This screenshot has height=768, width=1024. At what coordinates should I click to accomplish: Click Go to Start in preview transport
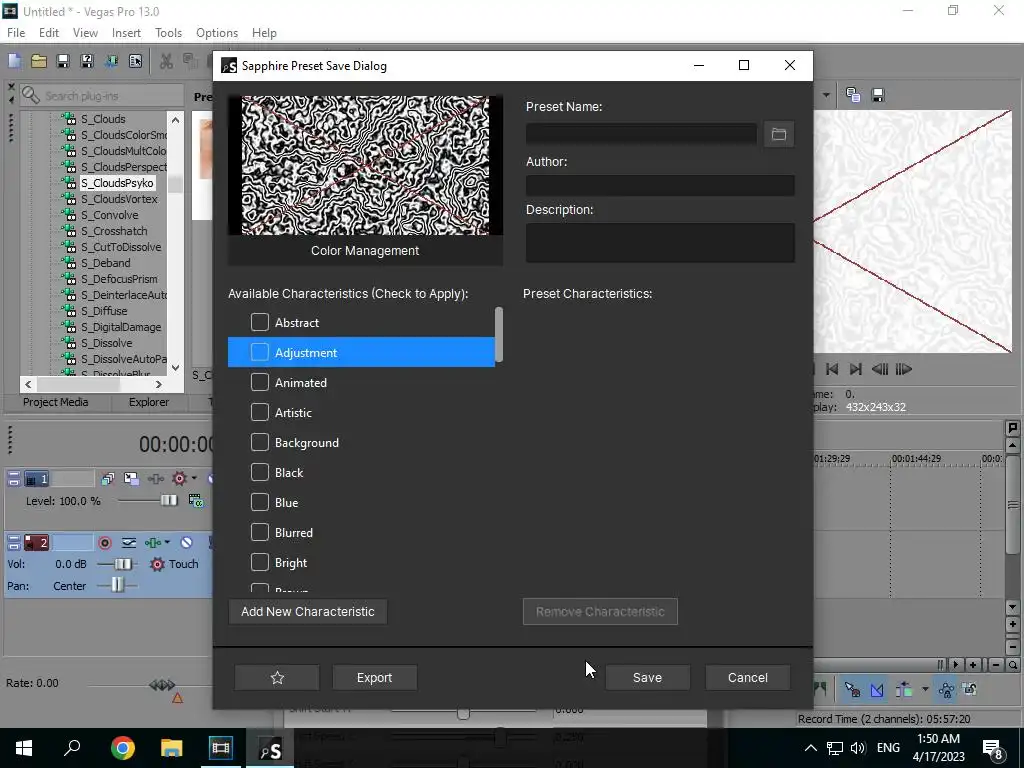coord(832,369)
